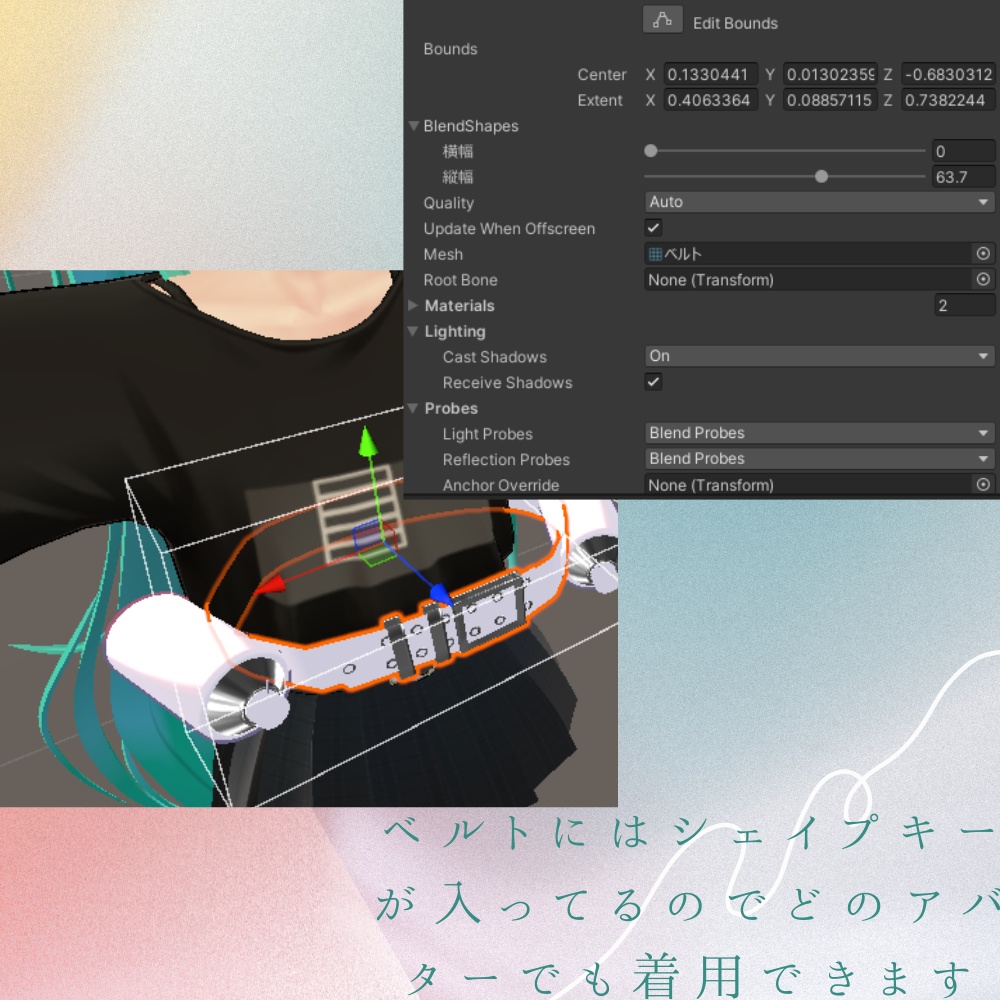Select the Bounds Center X value field
The height and width of the screenshot is (1000, 1000).
(x=712, y=74)
